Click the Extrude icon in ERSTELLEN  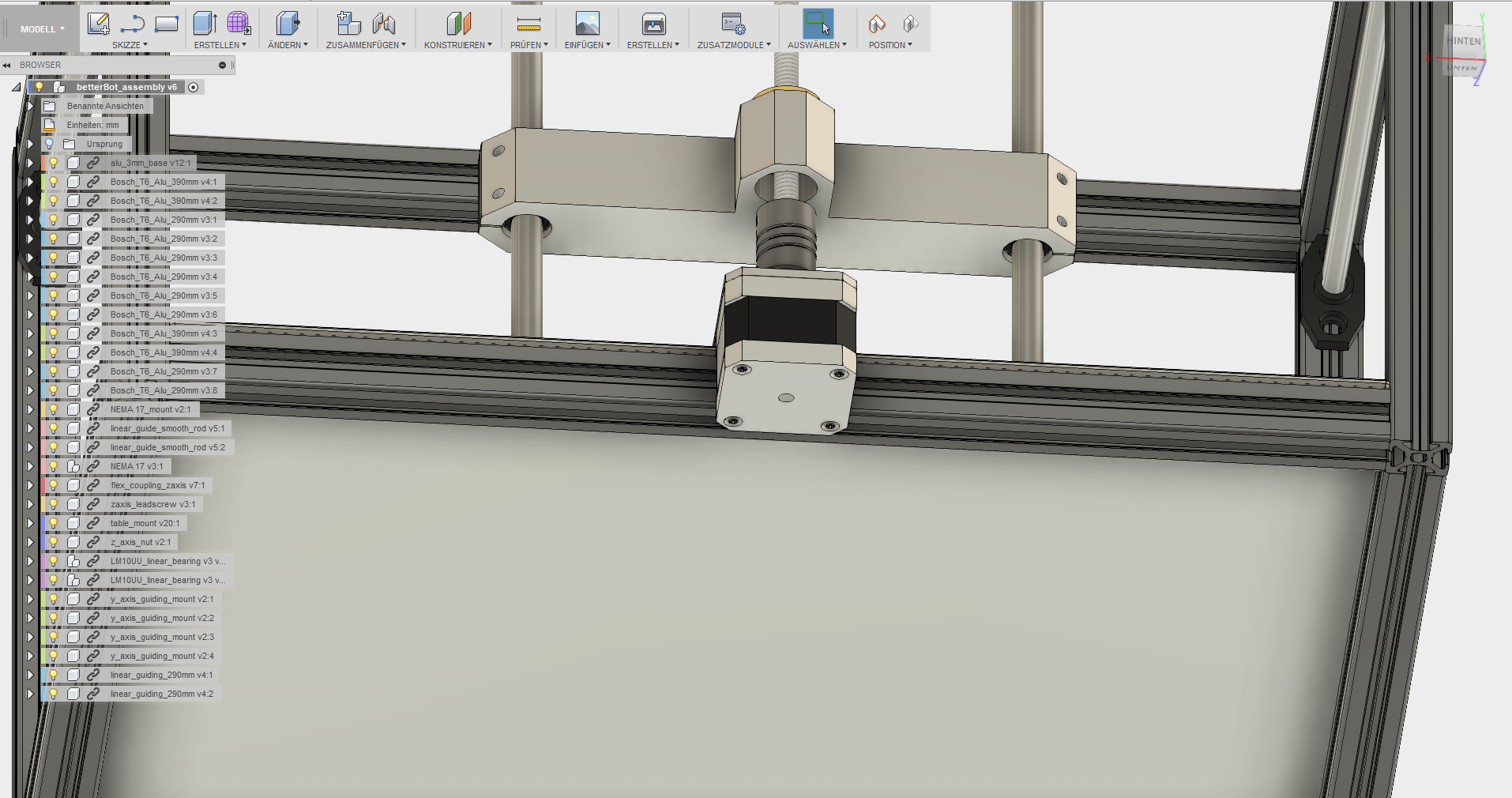point(205,24)
